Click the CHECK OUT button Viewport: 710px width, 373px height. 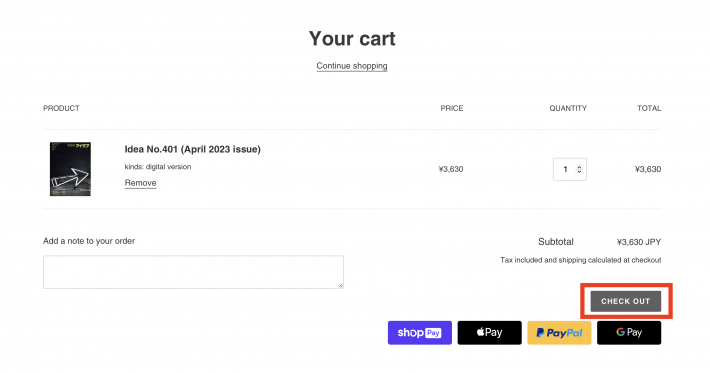click(x=626, y=301)
